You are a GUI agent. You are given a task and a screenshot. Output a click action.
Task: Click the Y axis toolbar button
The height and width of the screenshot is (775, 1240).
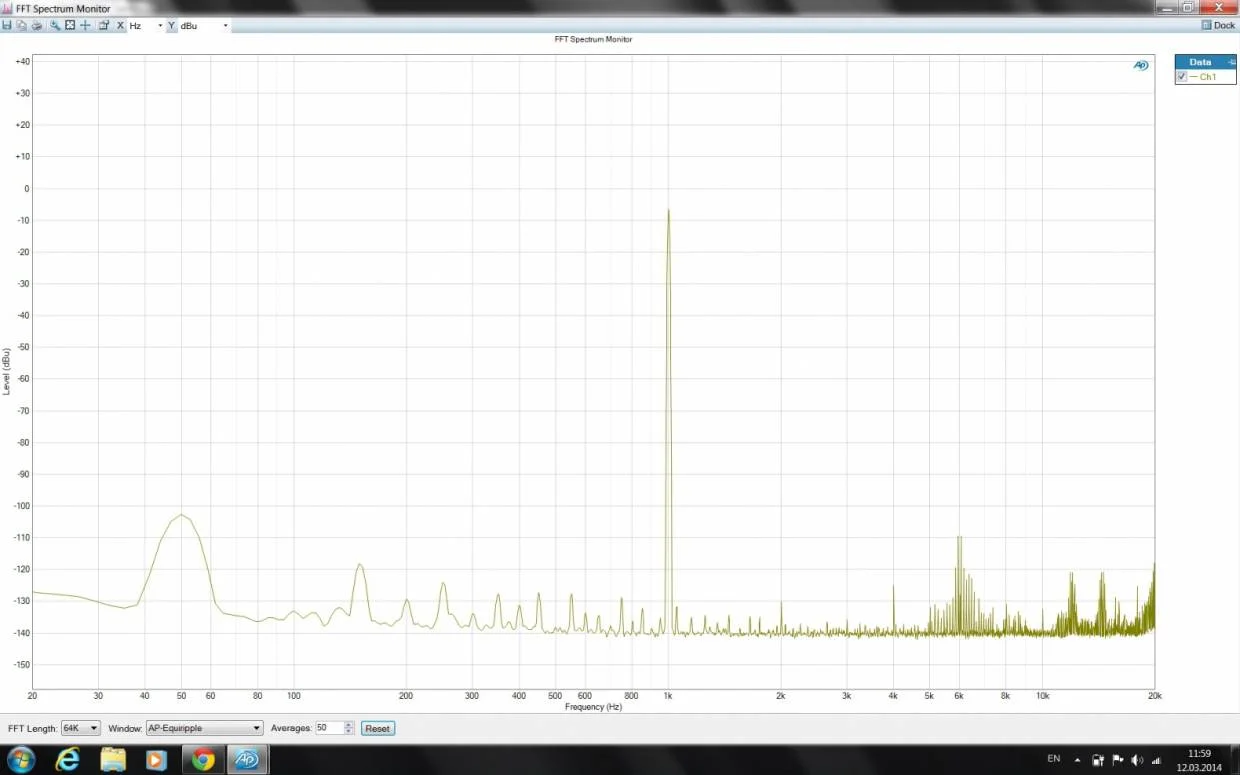pyautogui.click(x=171, y=25)
